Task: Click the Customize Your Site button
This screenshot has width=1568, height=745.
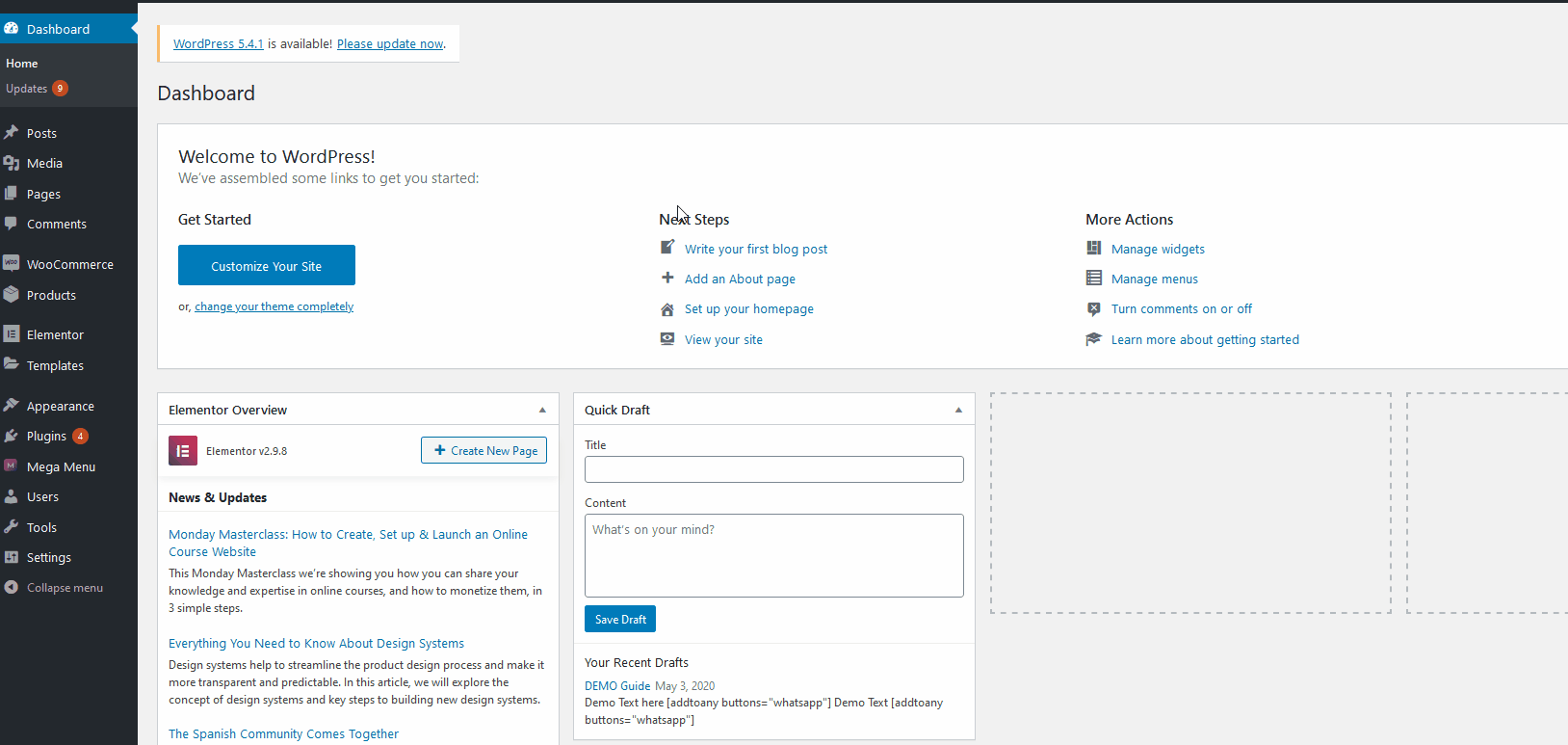Action: [x=267, y=265]
